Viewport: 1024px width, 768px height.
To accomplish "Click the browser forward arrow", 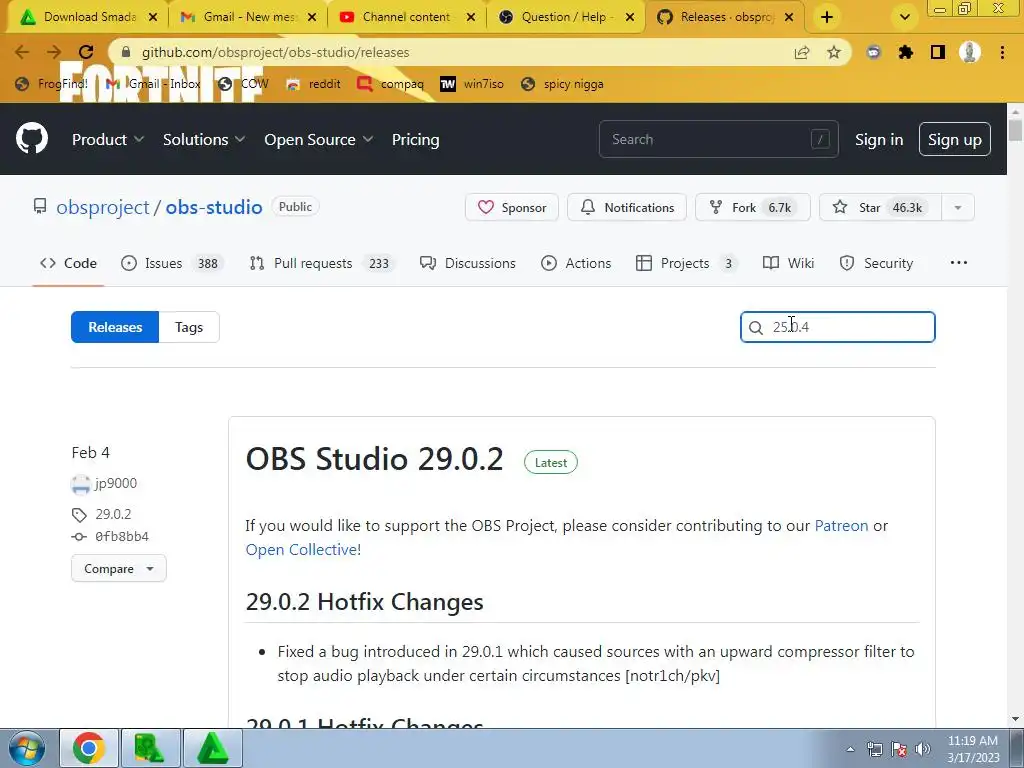I will 54,52.
